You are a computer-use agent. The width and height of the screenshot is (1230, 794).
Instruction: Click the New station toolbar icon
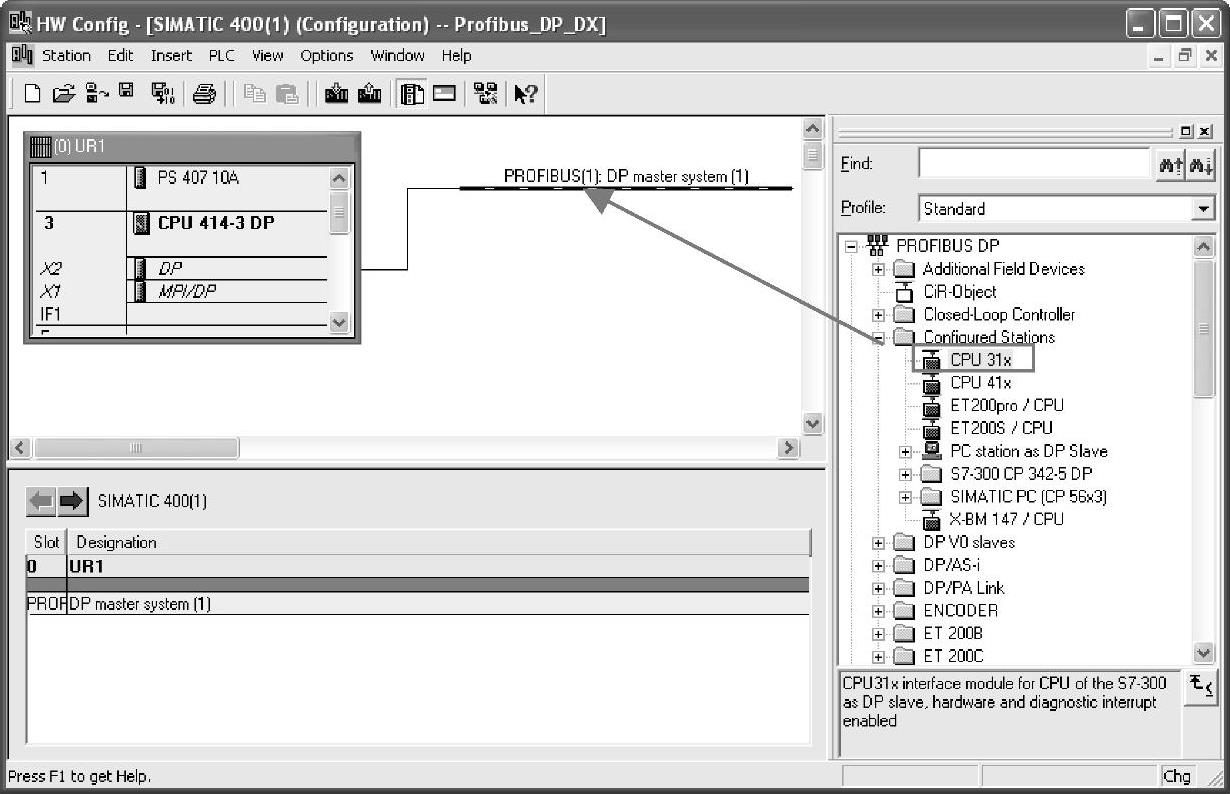point(33,94)
